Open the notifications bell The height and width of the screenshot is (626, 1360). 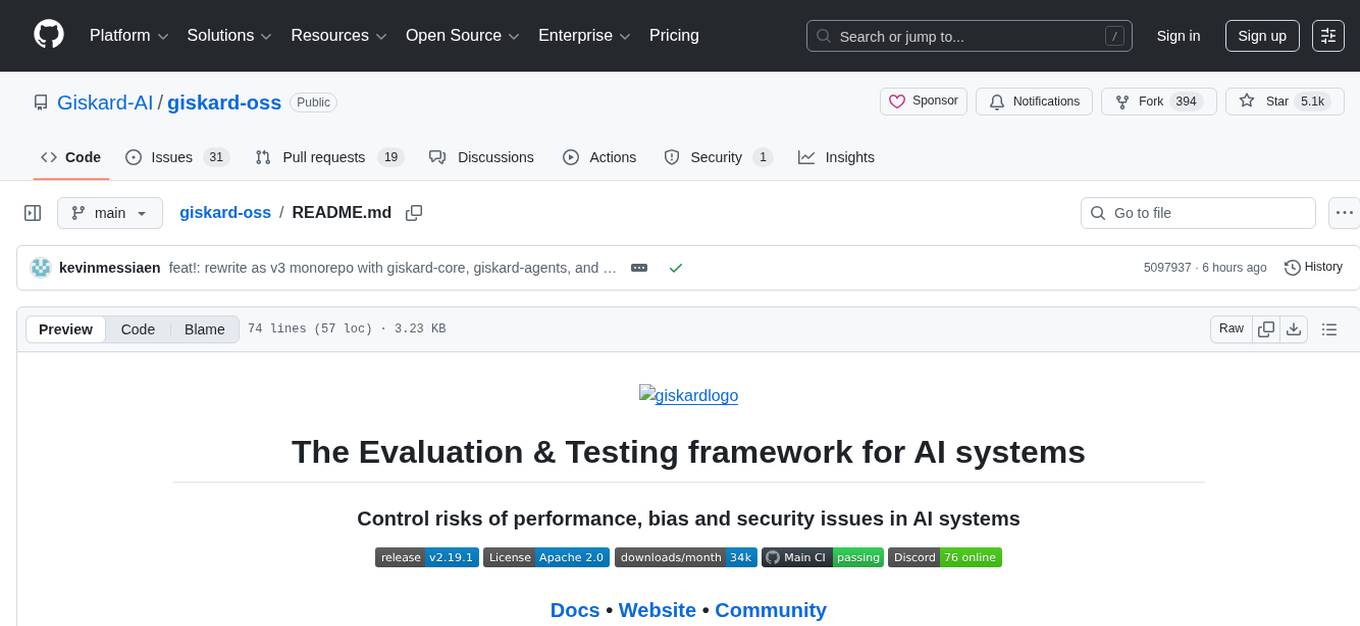click(x=1034, y=101)
